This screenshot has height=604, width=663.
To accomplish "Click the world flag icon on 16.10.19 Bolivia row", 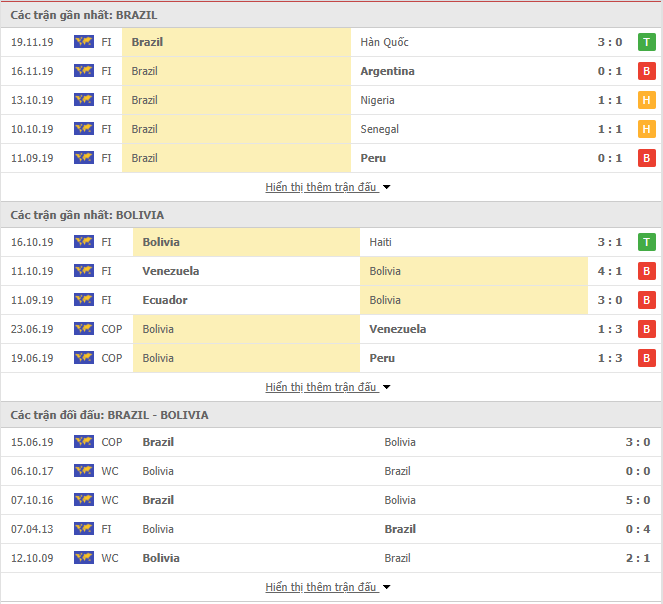I will tap(84, 242).
